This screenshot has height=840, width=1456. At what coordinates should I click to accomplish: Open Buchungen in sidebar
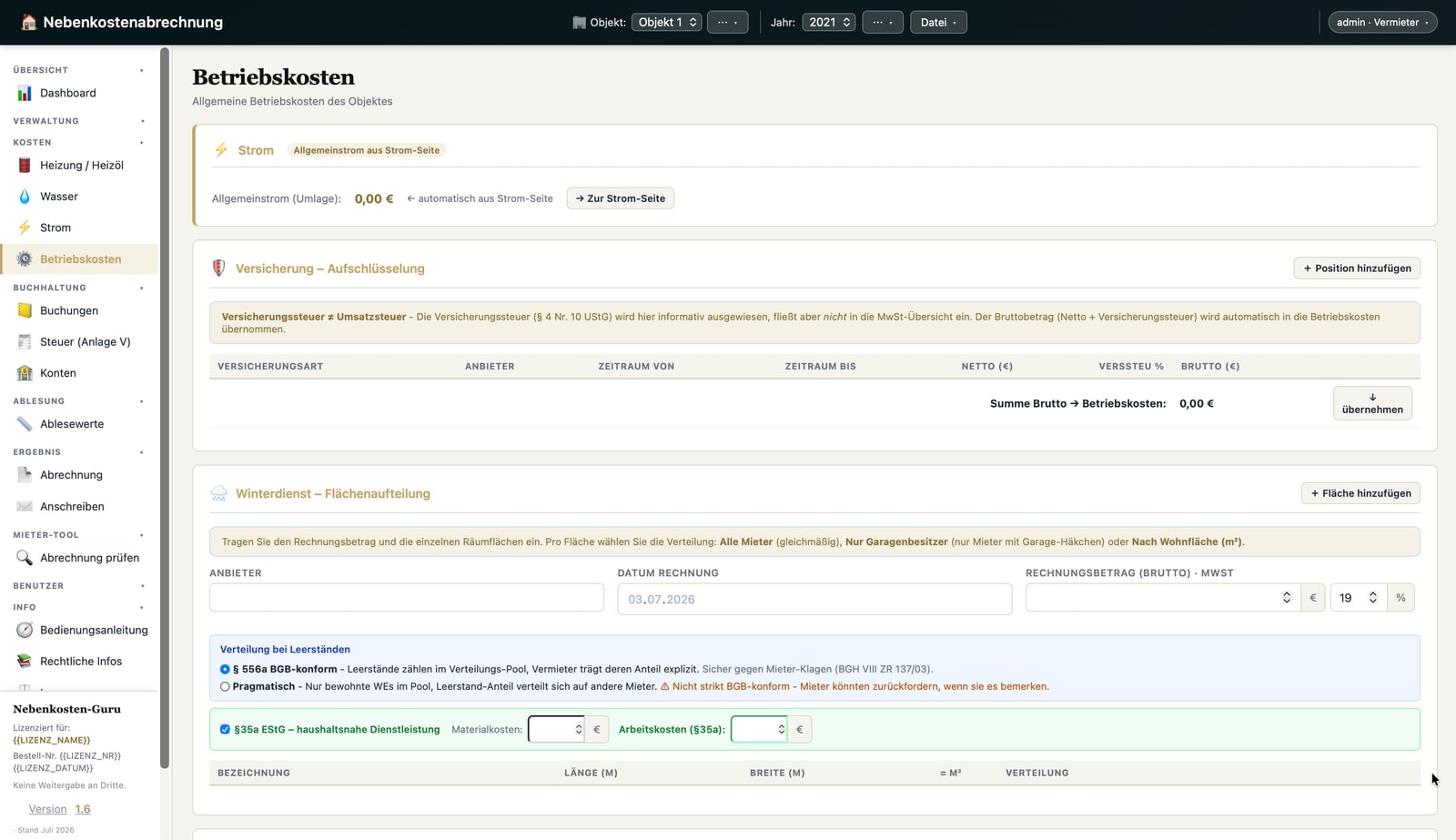click(78, 310)
